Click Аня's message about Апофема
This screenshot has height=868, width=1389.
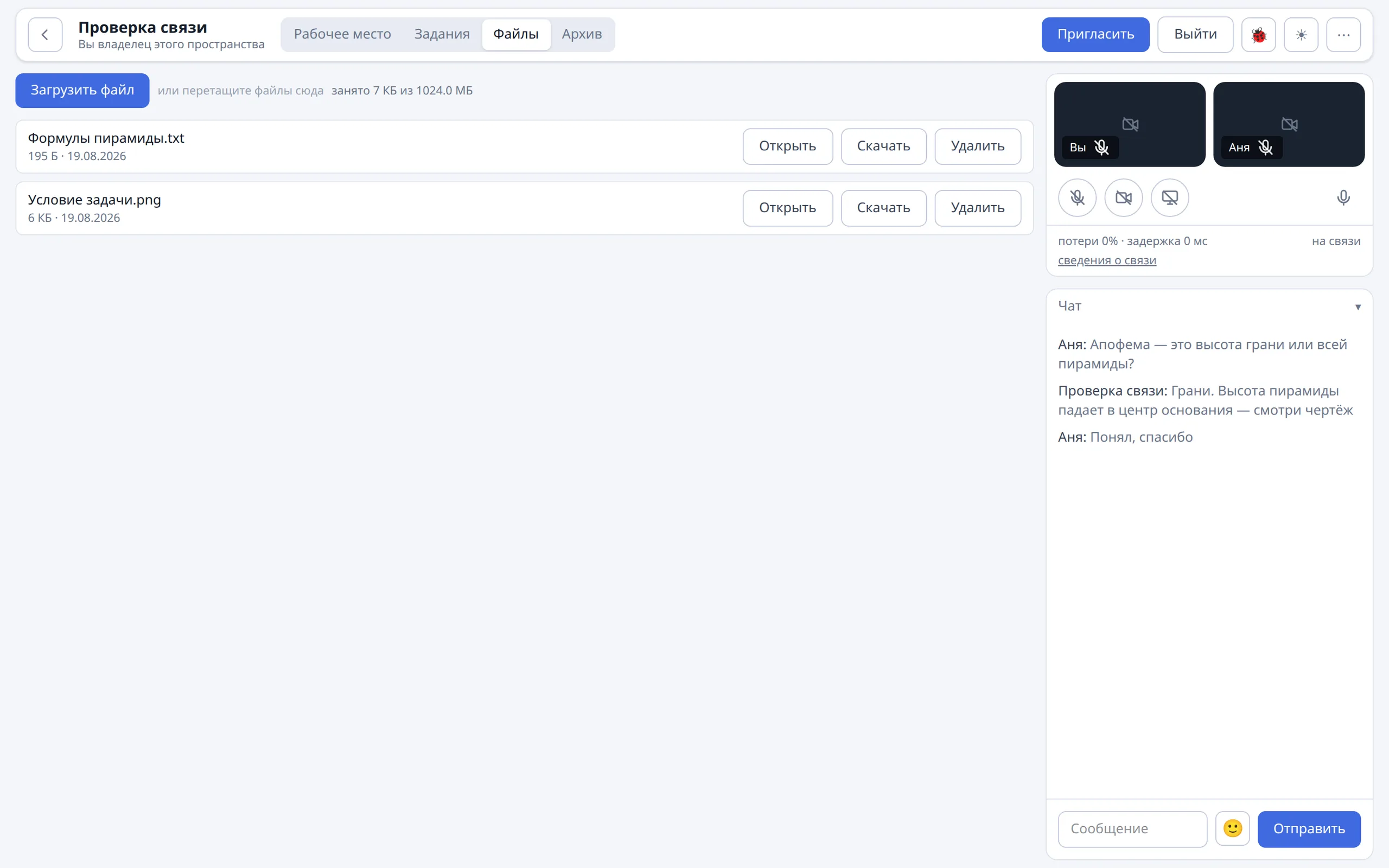1202,354
